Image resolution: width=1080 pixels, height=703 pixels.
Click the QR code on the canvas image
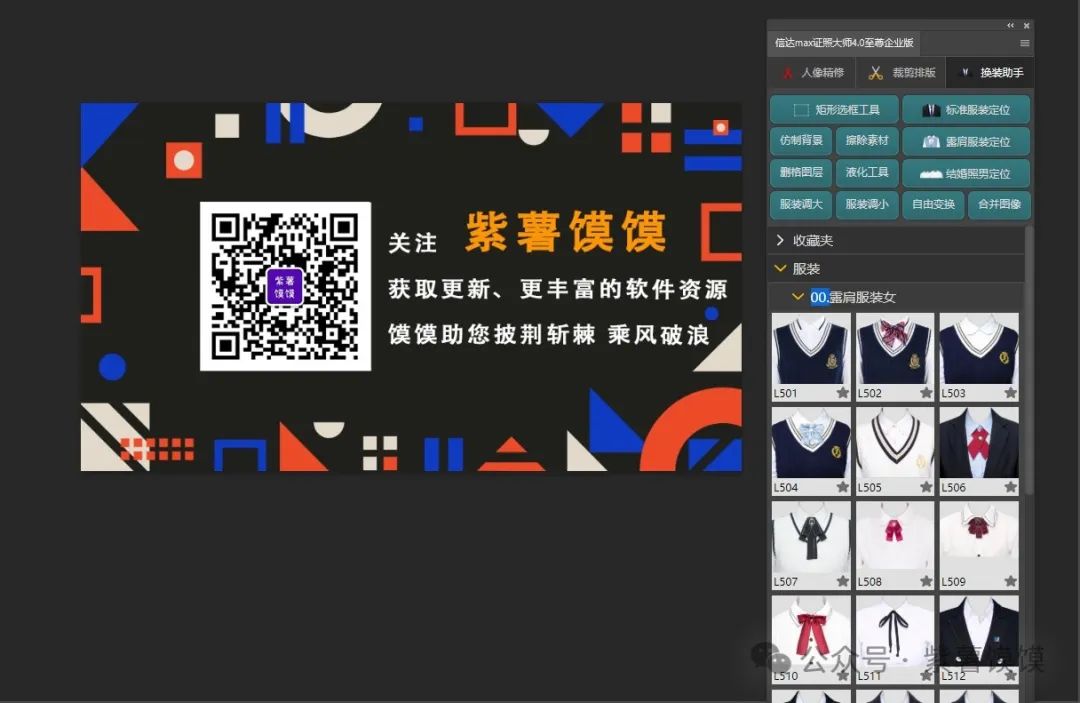pos(285,286)
